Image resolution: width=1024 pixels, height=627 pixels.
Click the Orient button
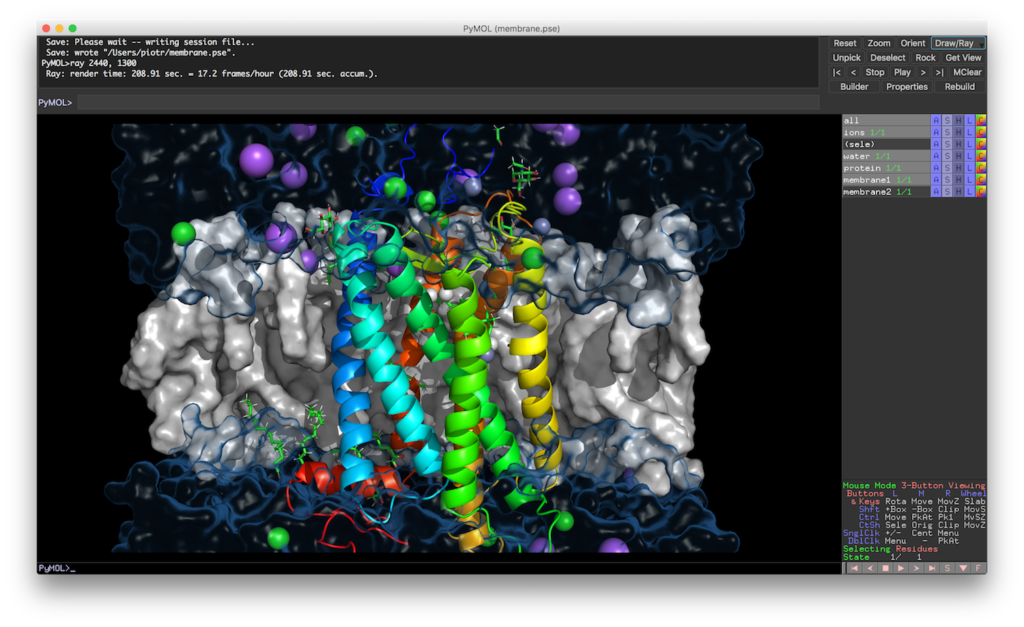[912, 43]
